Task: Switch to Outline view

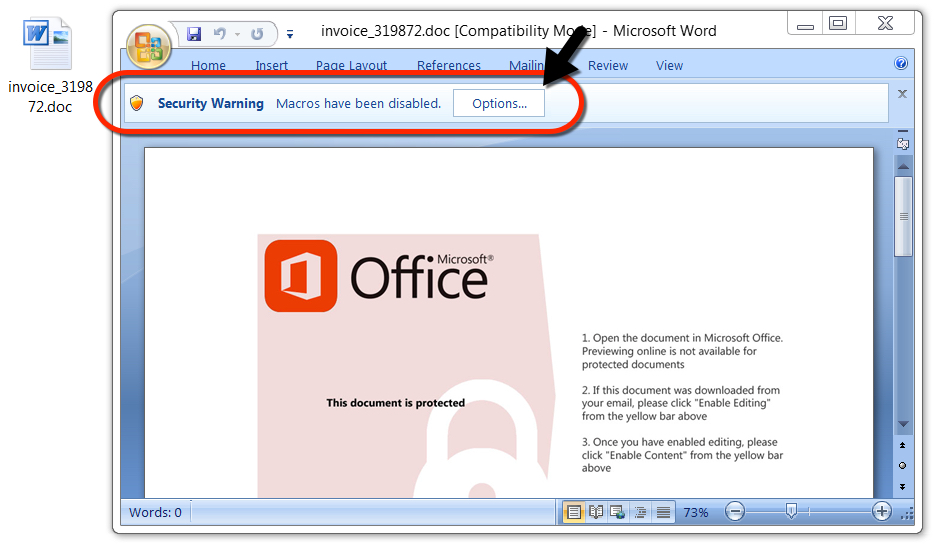Action: pos(640,512)
